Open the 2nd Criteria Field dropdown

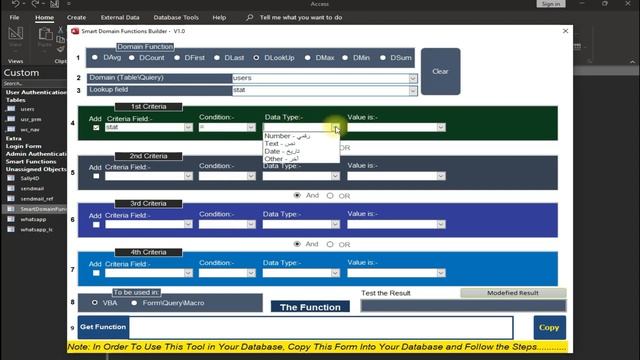pos(188,176)
